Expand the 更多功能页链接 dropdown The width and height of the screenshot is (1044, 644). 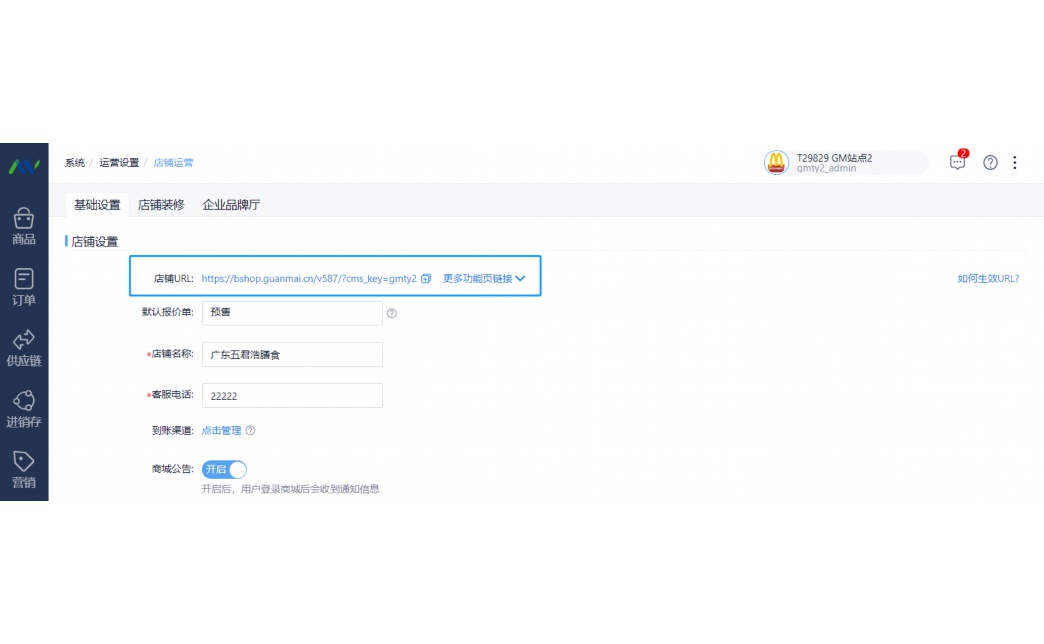[x=480, y=279]
